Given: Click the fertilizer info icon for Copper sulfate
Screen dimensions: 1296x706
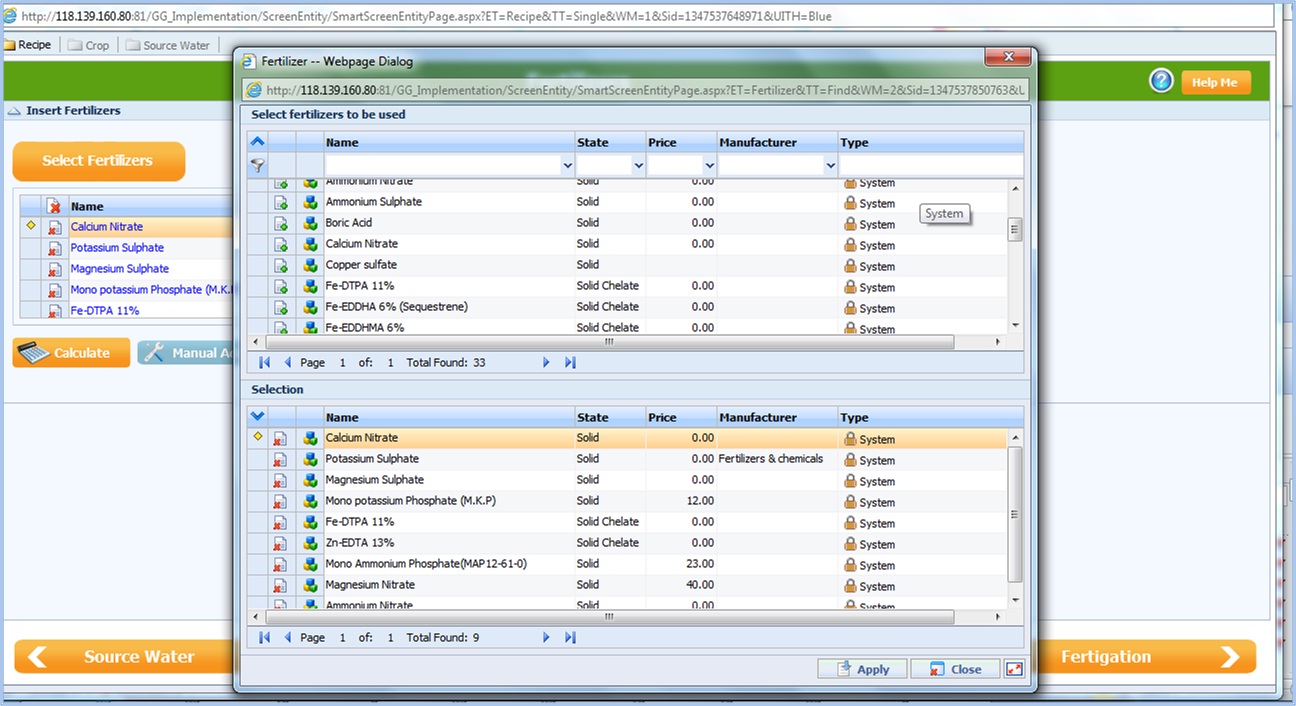Looking at the screenshot, I should click(310, 265).
